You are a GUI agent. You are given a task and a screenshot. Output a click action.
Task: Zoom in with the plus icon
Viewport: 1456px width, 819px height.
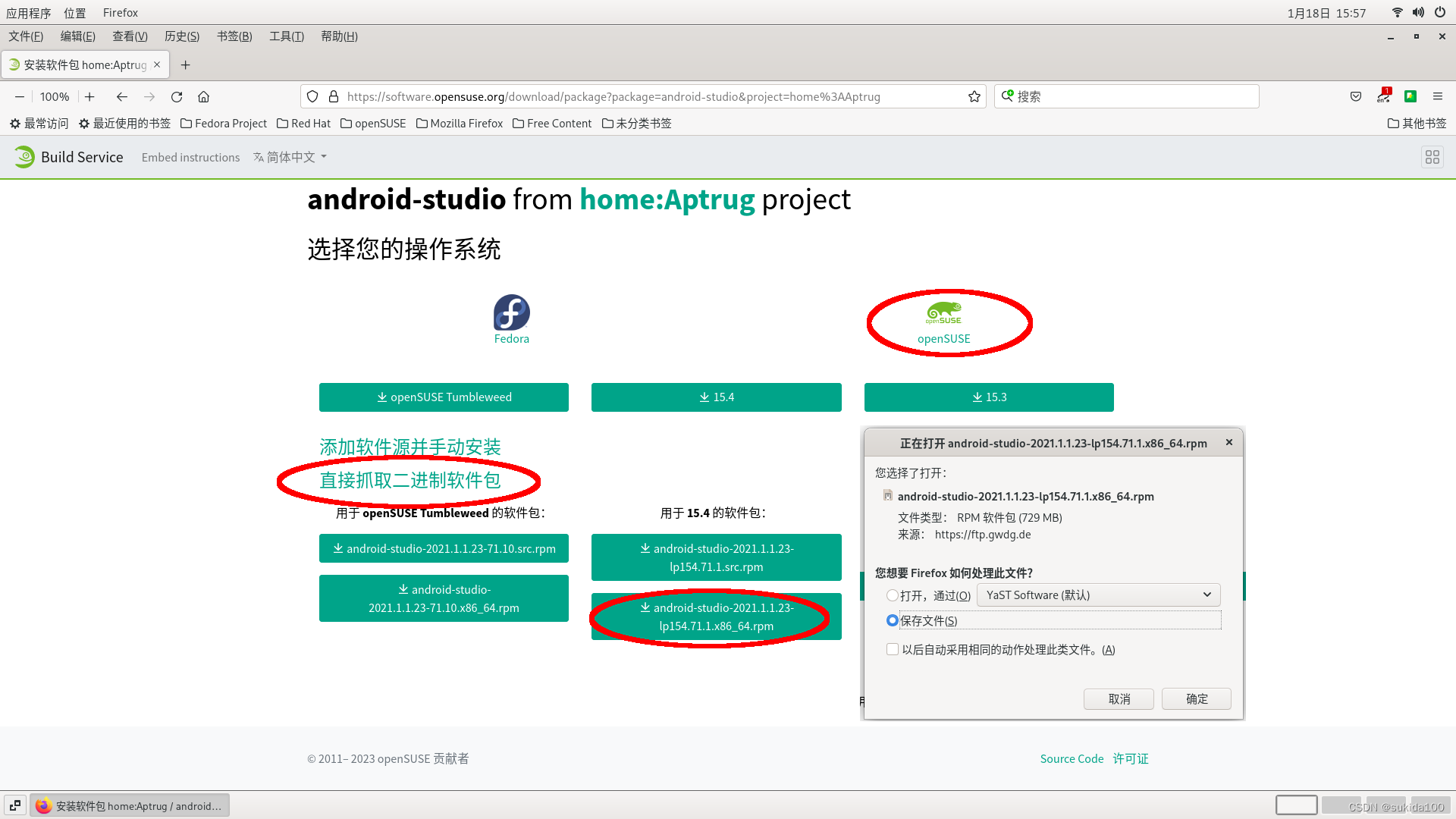(89, 97)
